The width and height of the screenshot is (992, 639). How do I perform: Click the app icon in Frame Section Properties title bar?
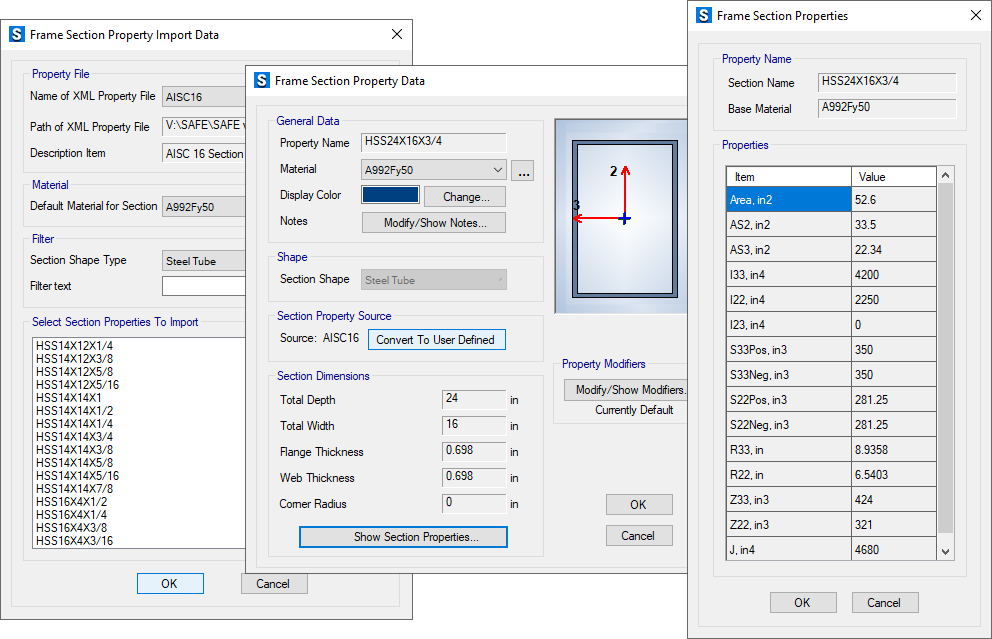[704, 15]
